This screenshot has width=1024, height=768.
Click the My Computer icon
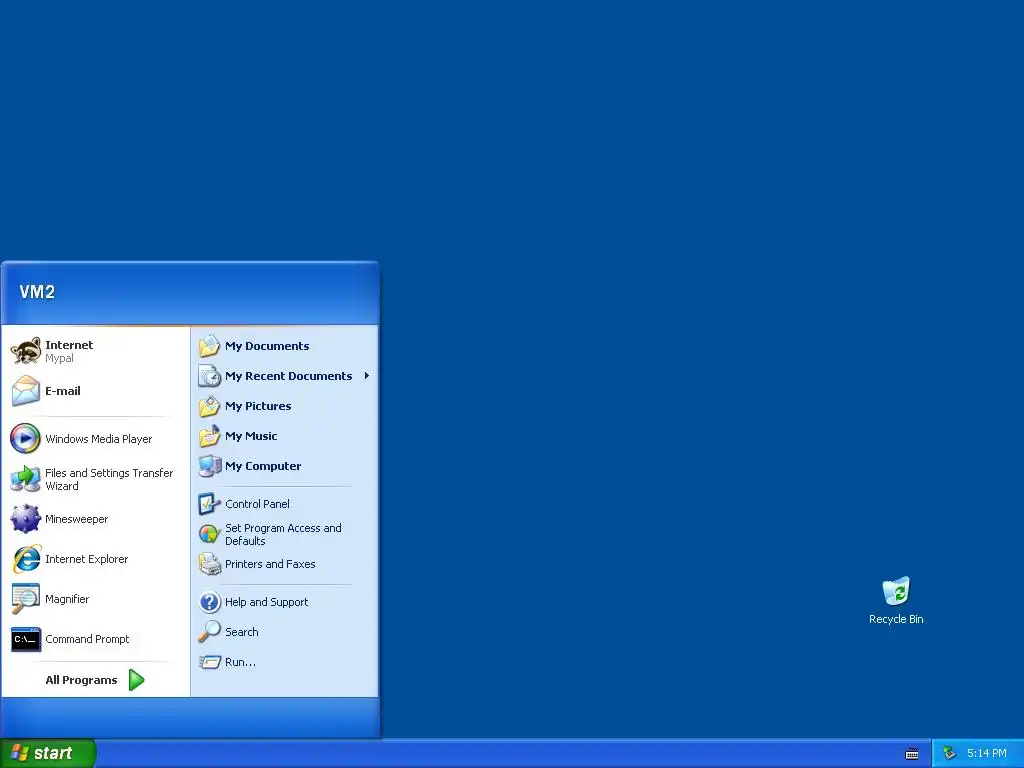(210, 466)
